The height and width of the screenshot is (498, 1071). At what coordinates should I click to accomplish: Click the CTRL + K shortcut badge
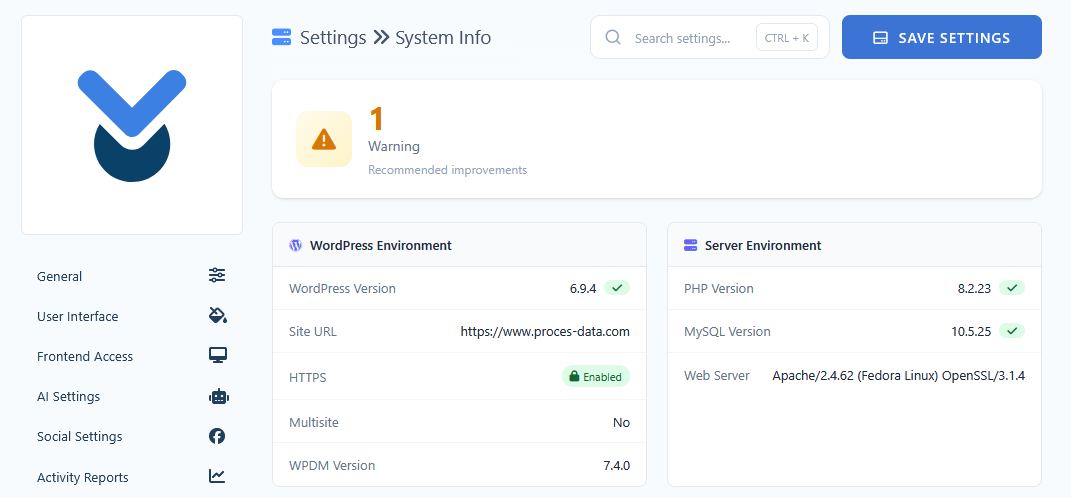(787, 38)
